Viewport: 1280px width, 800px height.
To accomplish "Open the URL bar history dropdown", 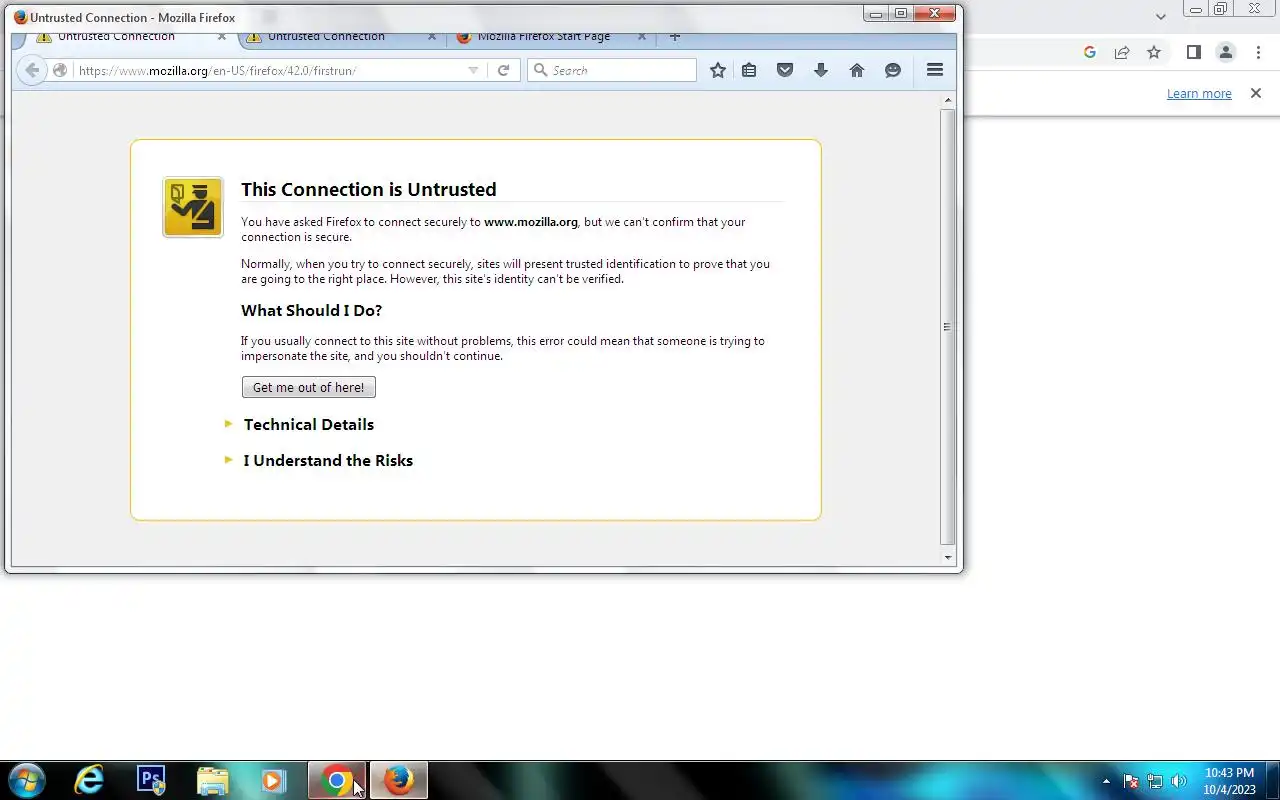I will tap(473, 70).
